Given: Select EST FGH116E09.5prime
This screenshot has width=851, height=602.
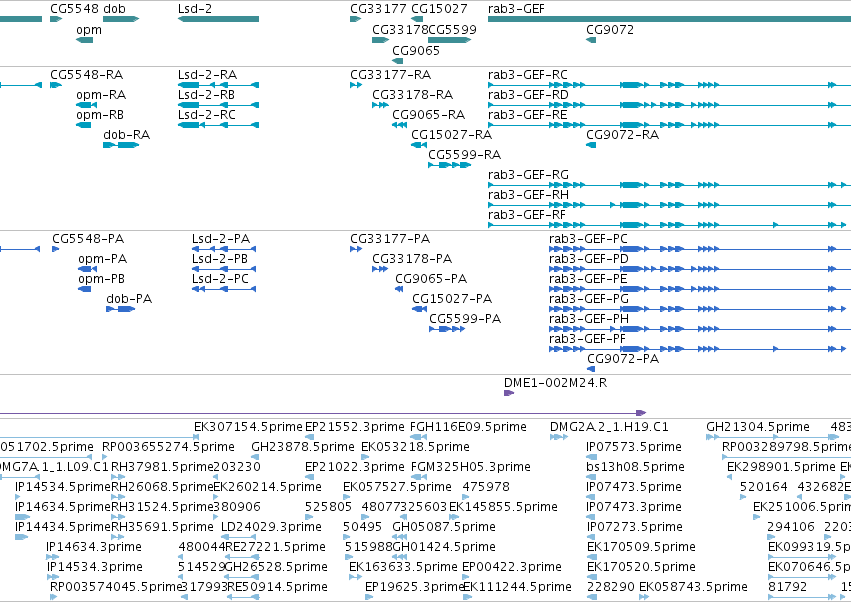Looking at the screenshot, I should point(468,427).
